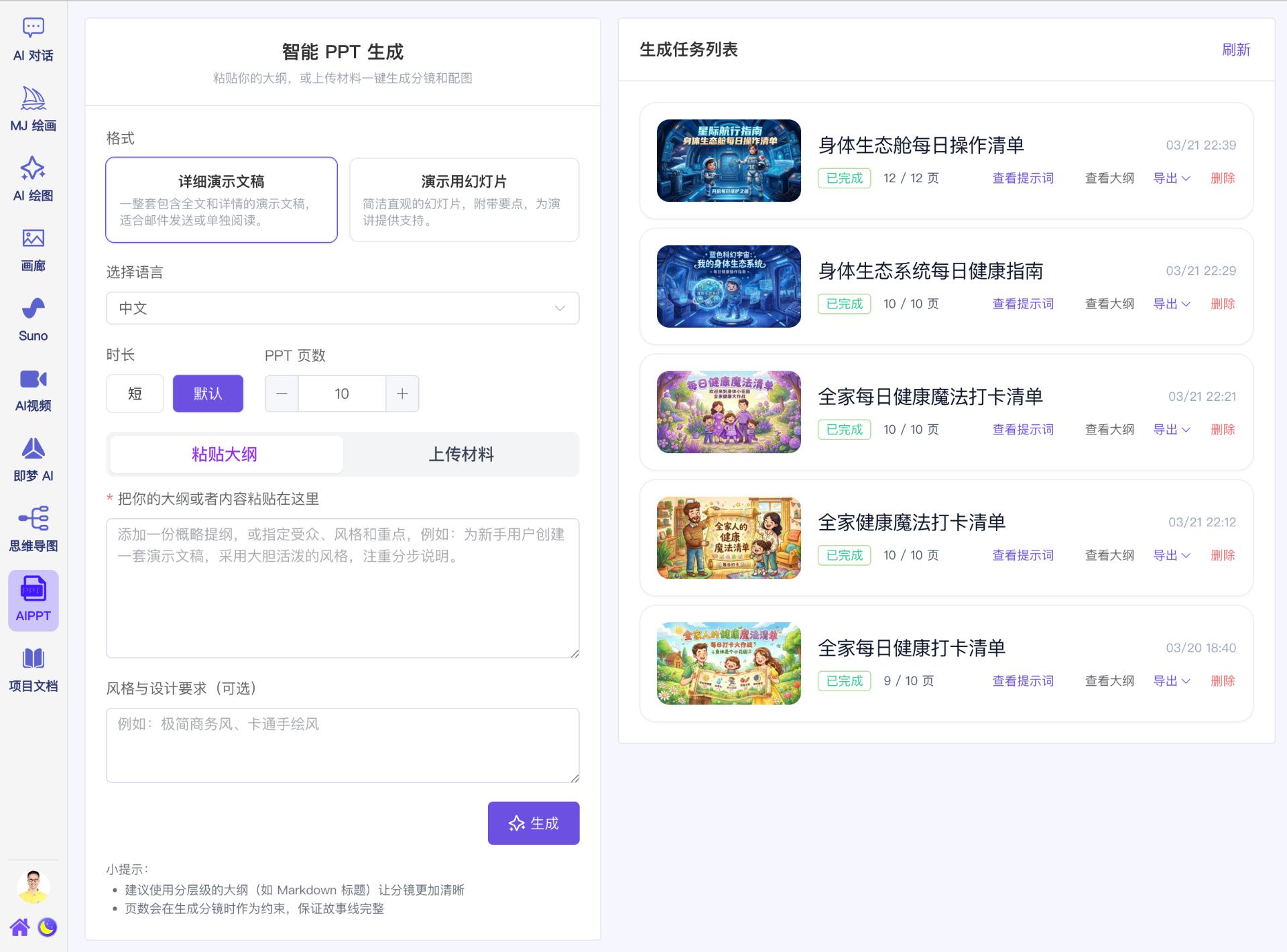Open the language selection dropdown

(342, 308)
